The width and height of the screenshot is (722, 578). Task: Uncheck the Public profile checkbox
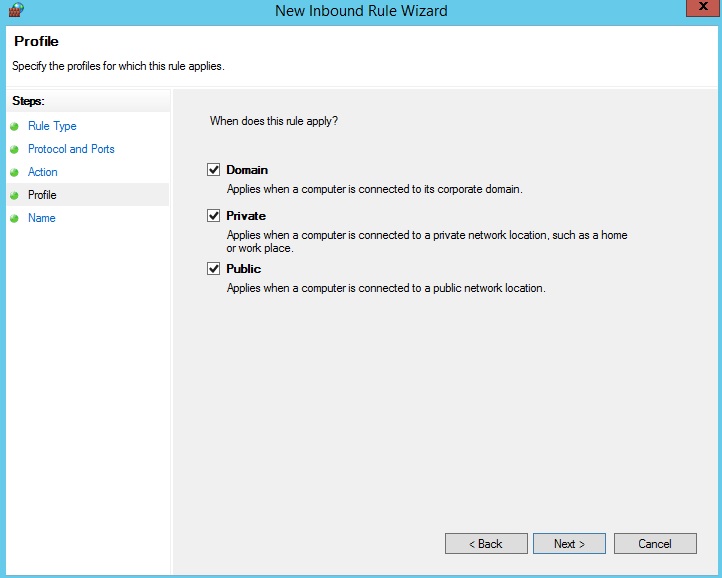(213, 269)
